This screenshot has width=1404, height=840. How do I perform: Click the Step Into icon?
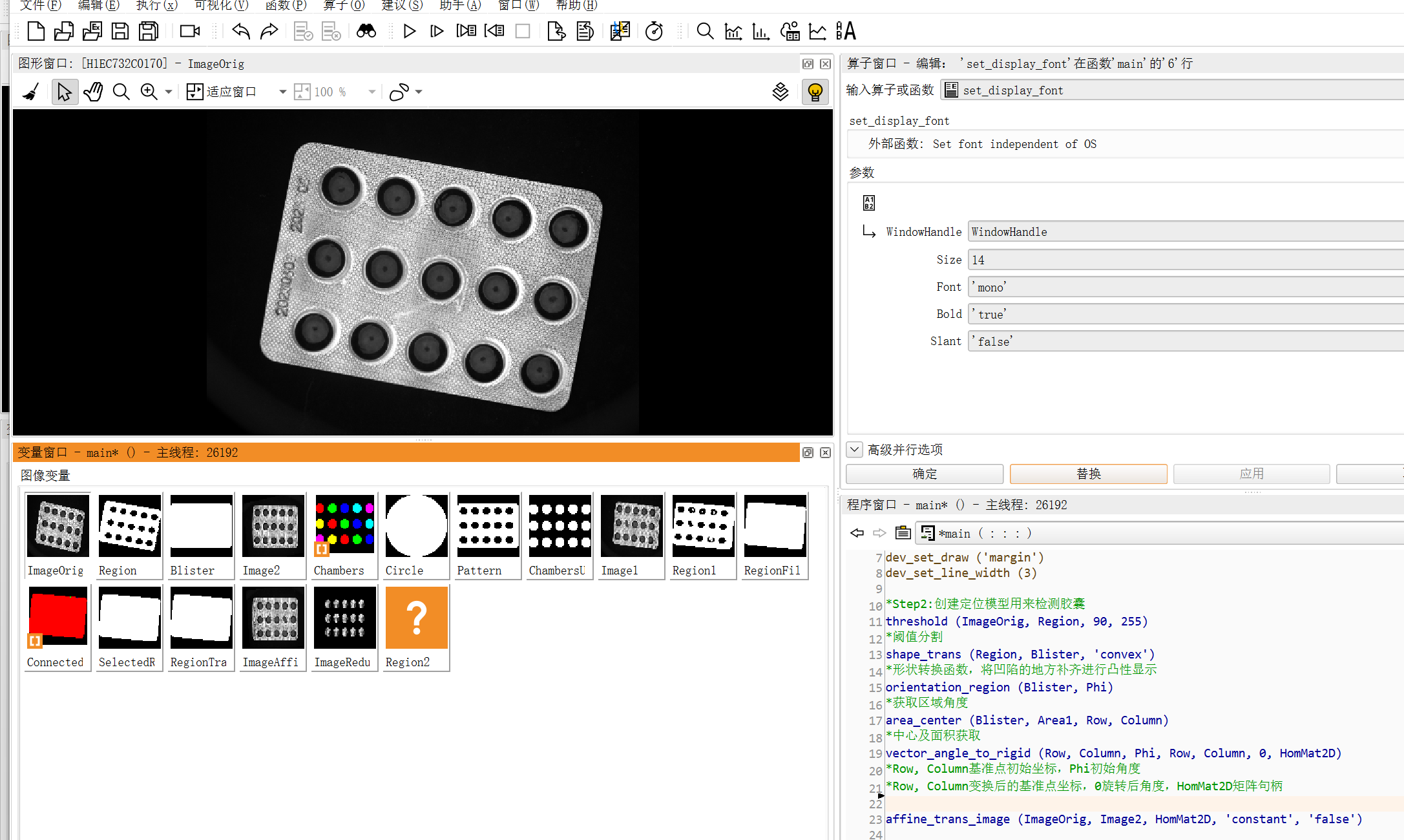click(466, 31)
